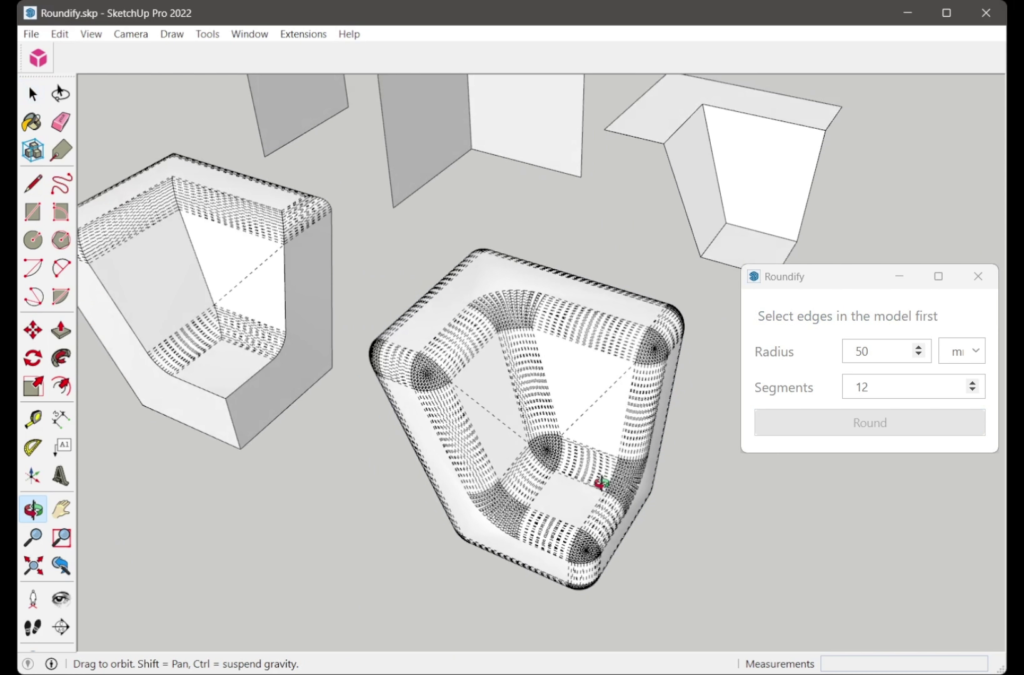
Task: Click the Radius input field showing 50
Action: pyautogui.click(x=886, y=351)
